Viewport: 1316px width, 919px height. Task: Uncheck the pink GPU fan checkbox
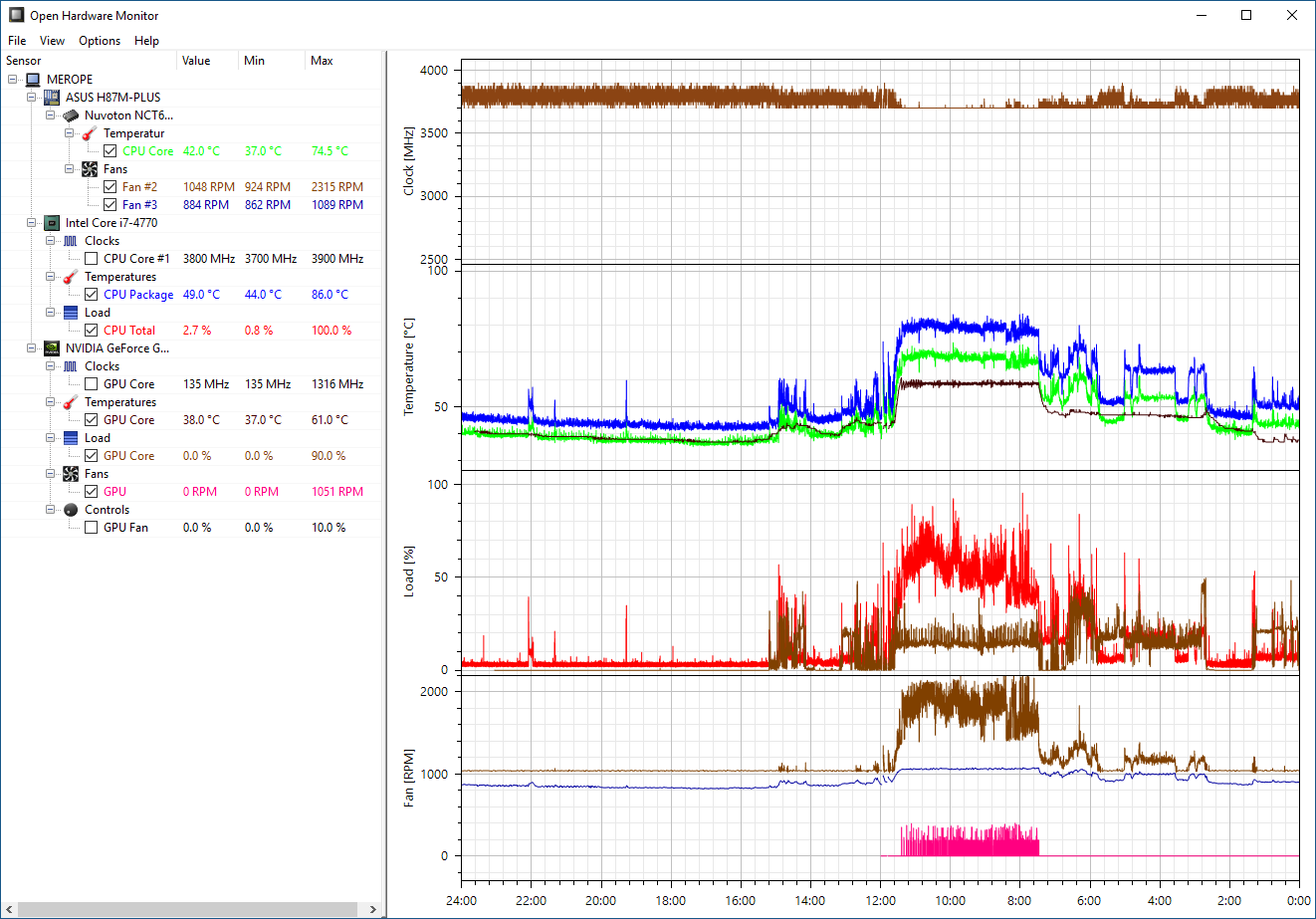(91, 492)
